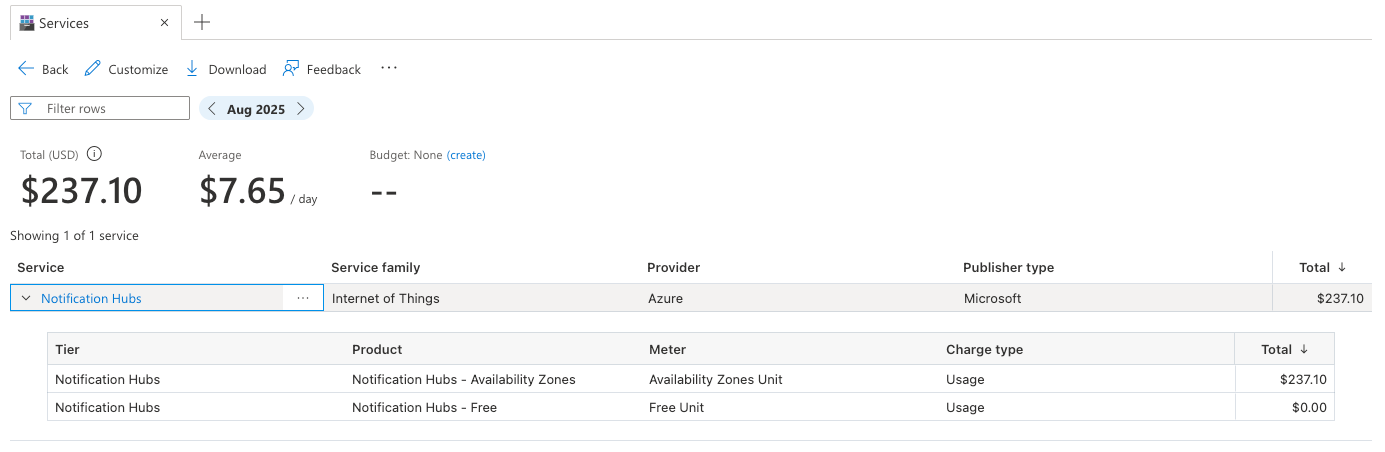1385x452 pixels.
Task: Click the Internet of Things cell
Action: (386, 298)
